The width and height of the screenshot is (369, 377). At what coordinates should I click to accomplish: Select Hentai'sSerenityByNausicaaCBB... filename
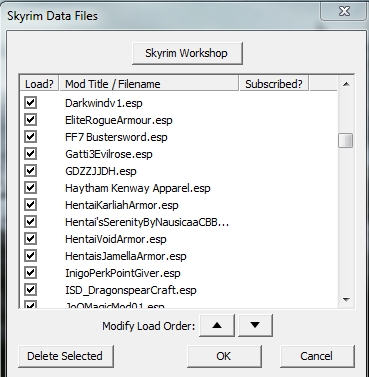point(147,222)
